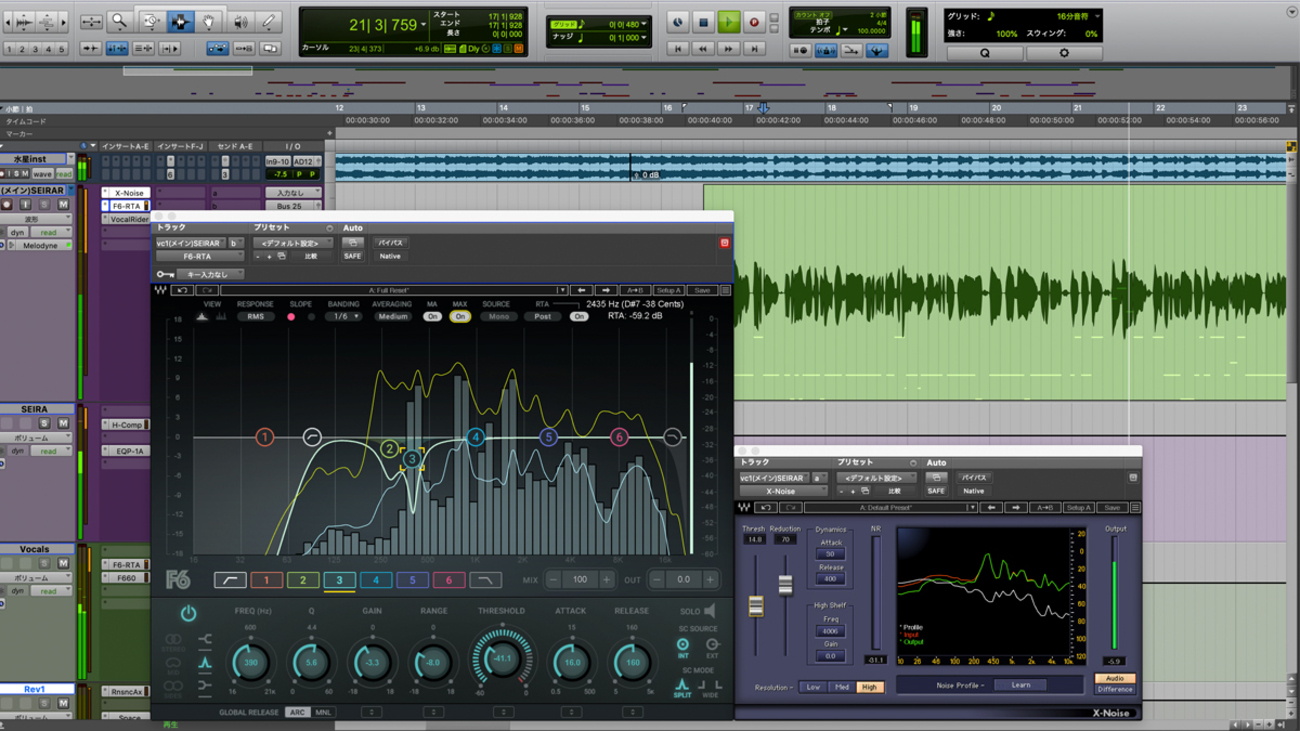Viewport: 1300px width, 731px height.
Task: Click band 5 node on F6 graph
Action: [x=548, y=437]
